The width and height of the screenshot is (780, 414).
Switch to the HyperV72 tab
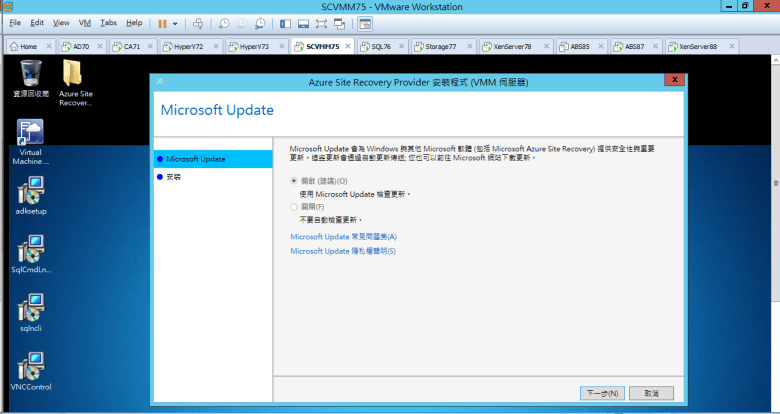186,46
